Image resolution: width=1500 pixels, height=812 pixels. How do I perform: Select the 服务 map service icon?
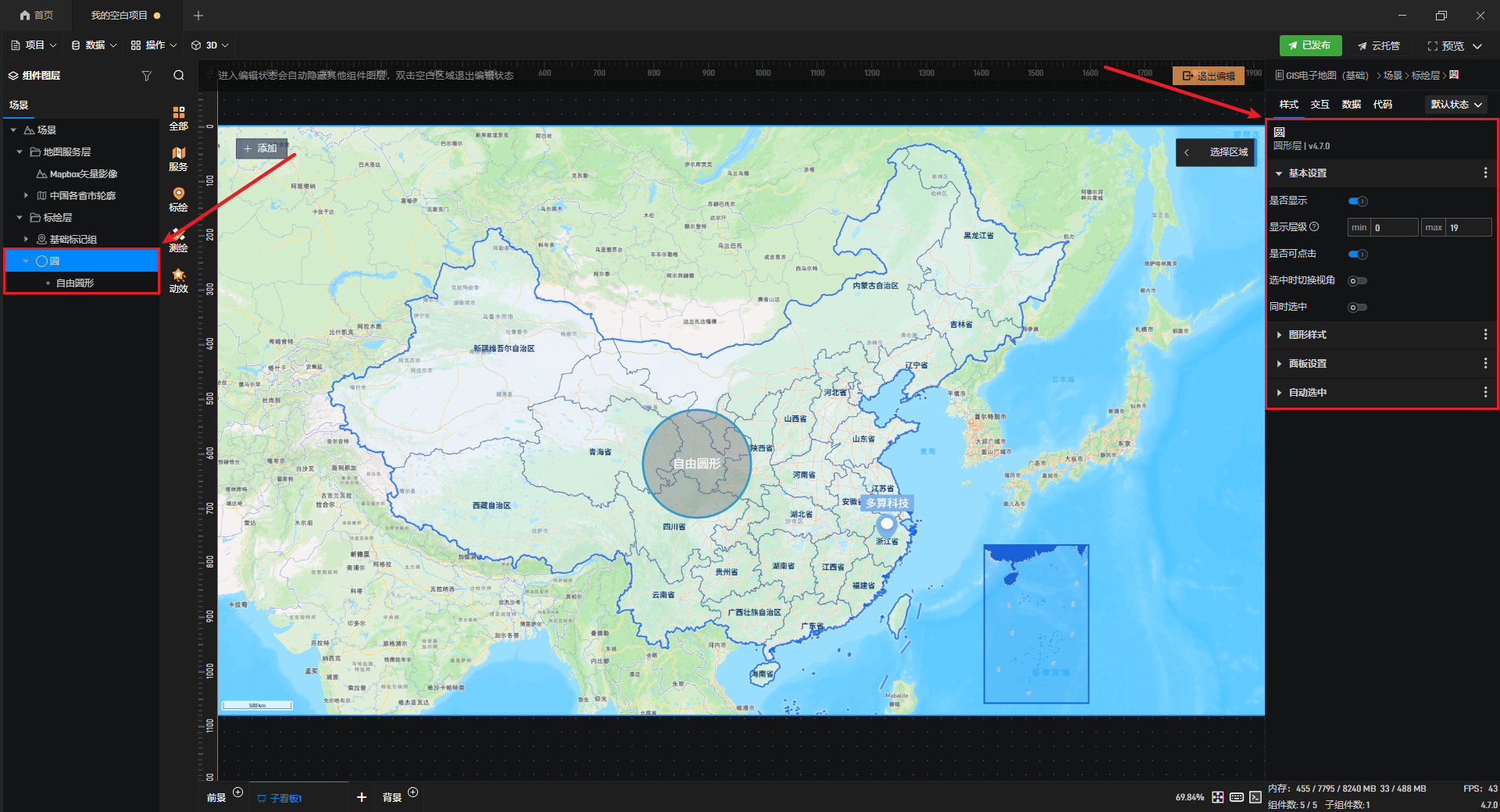point(179,158)
